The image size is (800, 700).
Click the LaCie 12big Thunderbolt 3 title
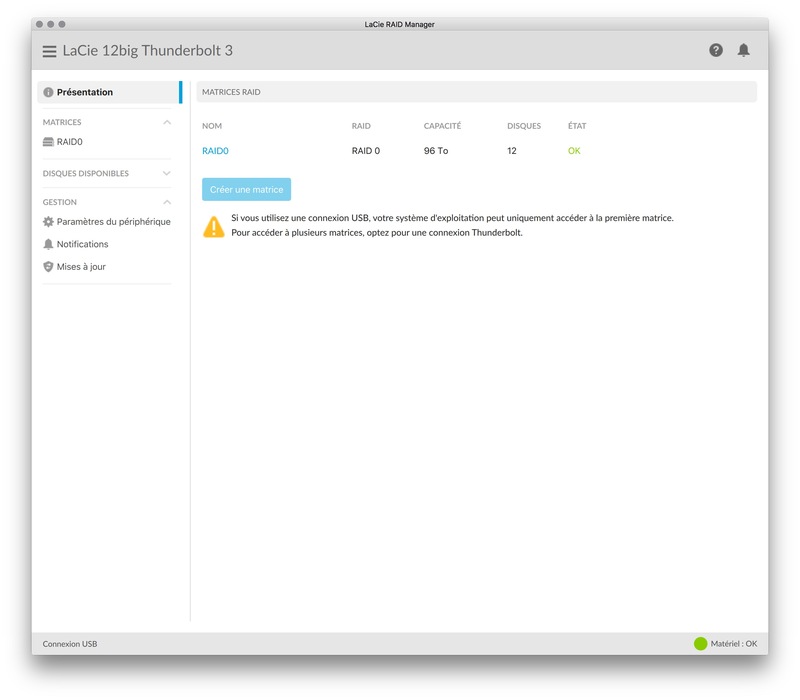[147, 51]
